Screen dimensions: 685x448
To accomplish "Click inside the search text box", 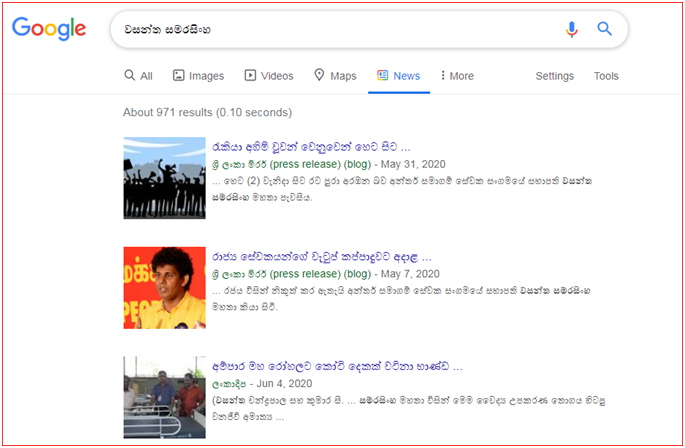I will (330, 29).
